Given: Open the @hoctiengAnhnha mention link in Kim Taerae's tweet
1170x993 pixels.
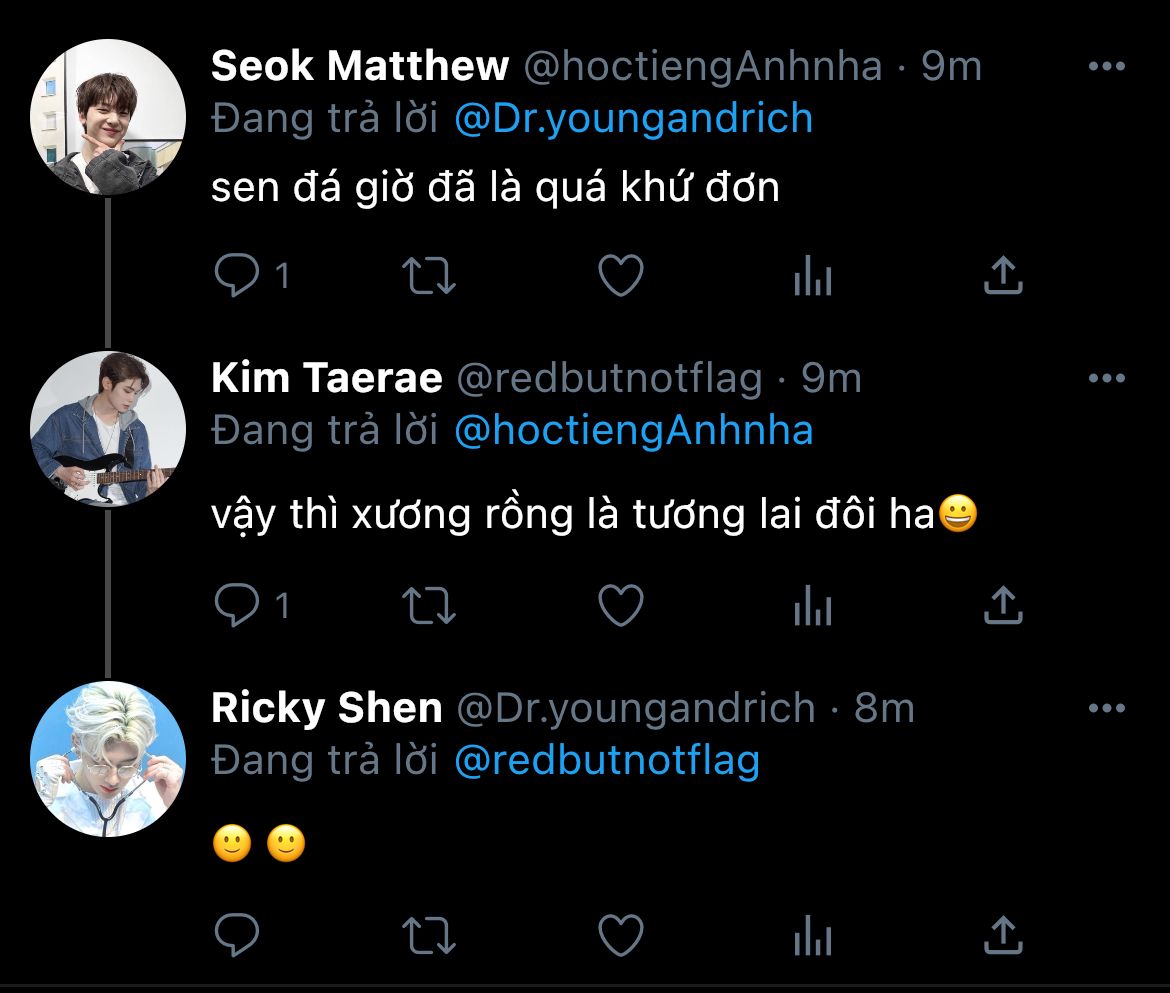Looking at the screenshot, I should click(x=633, y=431).
